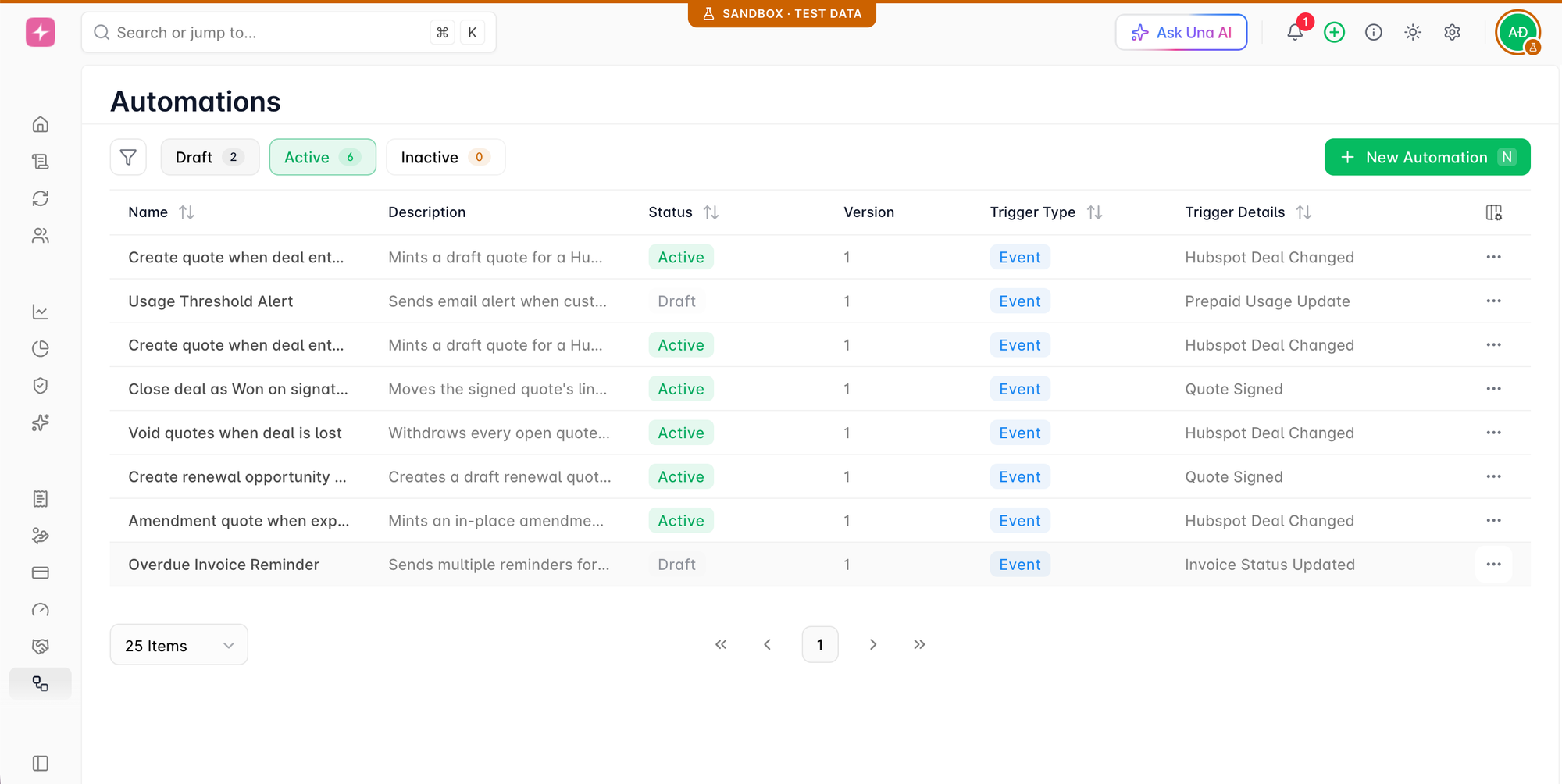Image resolution: width=1562 pixels, height=784 pixels.
Task: Click the New Automation button
Action: point(1427,157)
